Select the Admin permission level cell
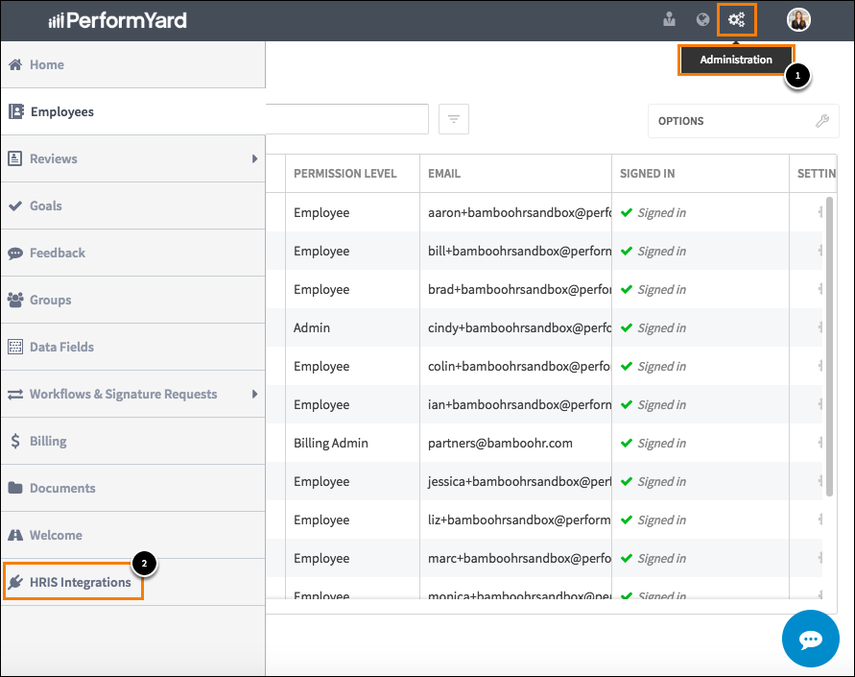 coord(352,328)
